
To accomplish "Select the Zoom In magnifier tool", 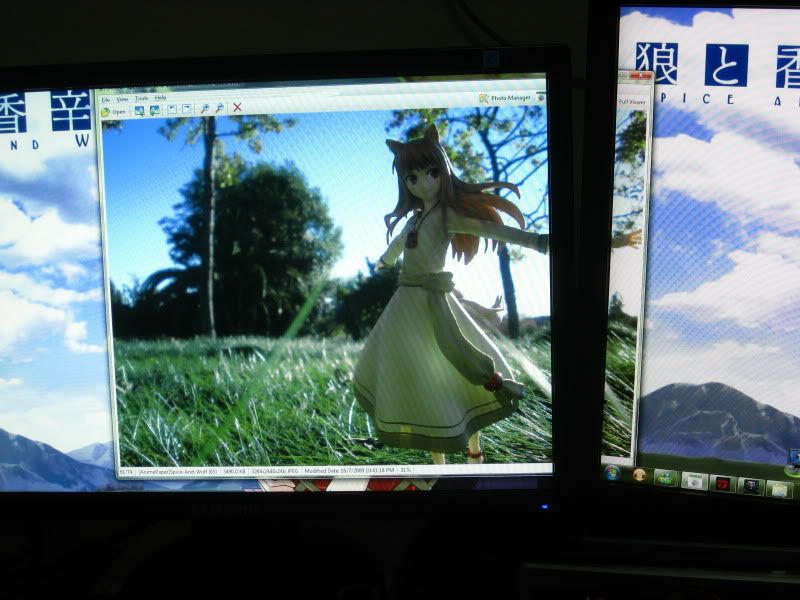I will click(204, 114).
